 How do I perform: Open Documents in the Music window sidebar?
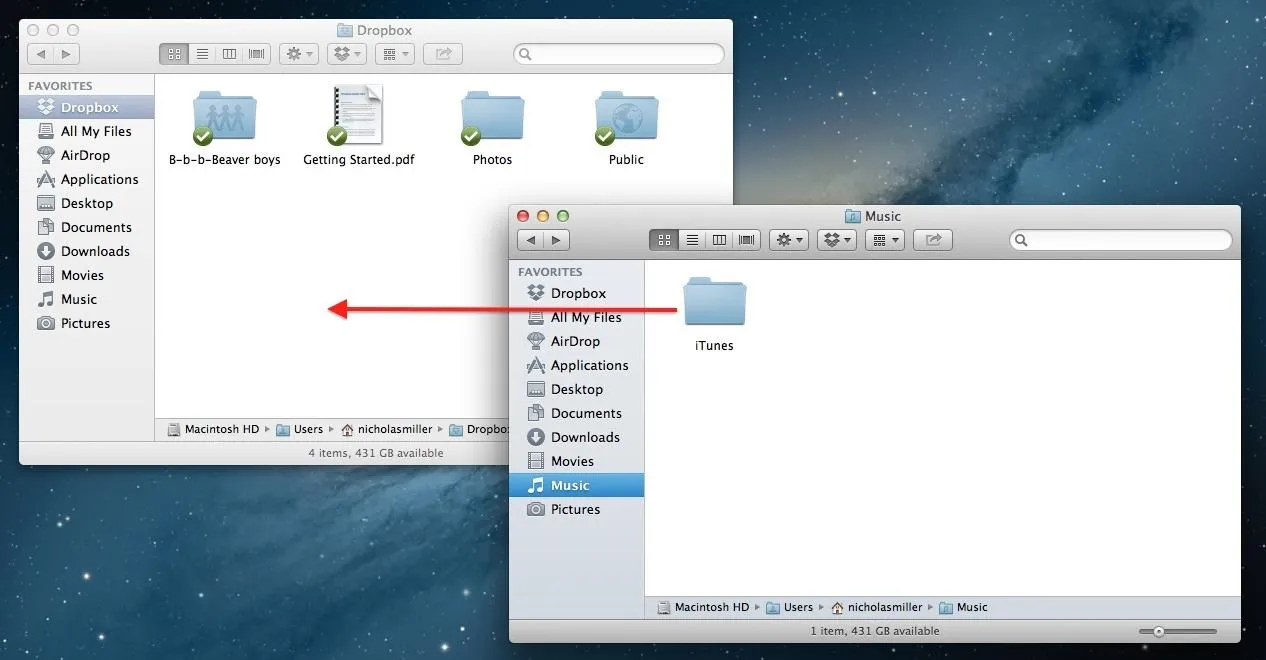(577, 413)
